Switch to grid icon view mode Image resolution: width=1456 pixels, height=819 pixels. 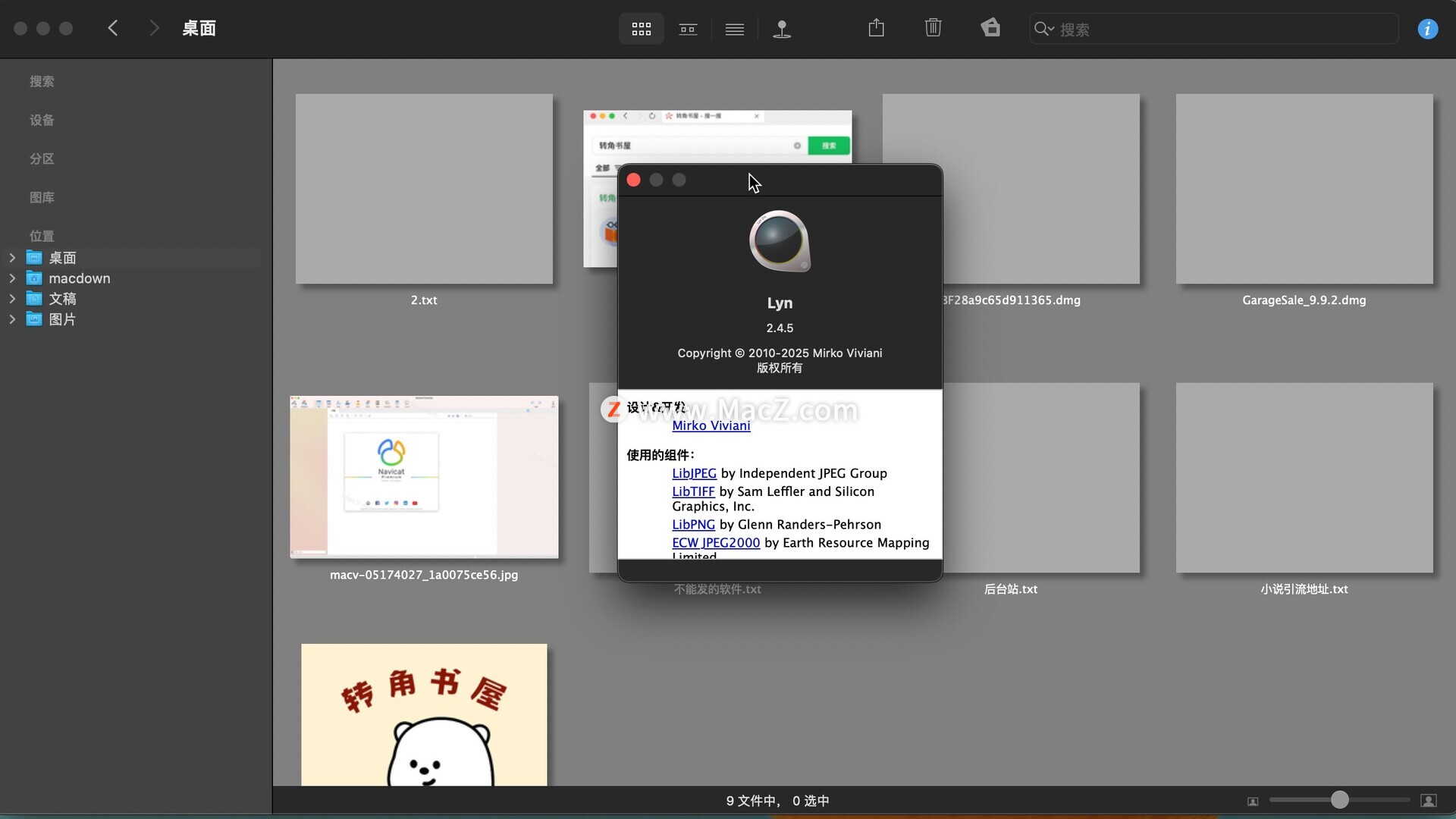(642, 29)
